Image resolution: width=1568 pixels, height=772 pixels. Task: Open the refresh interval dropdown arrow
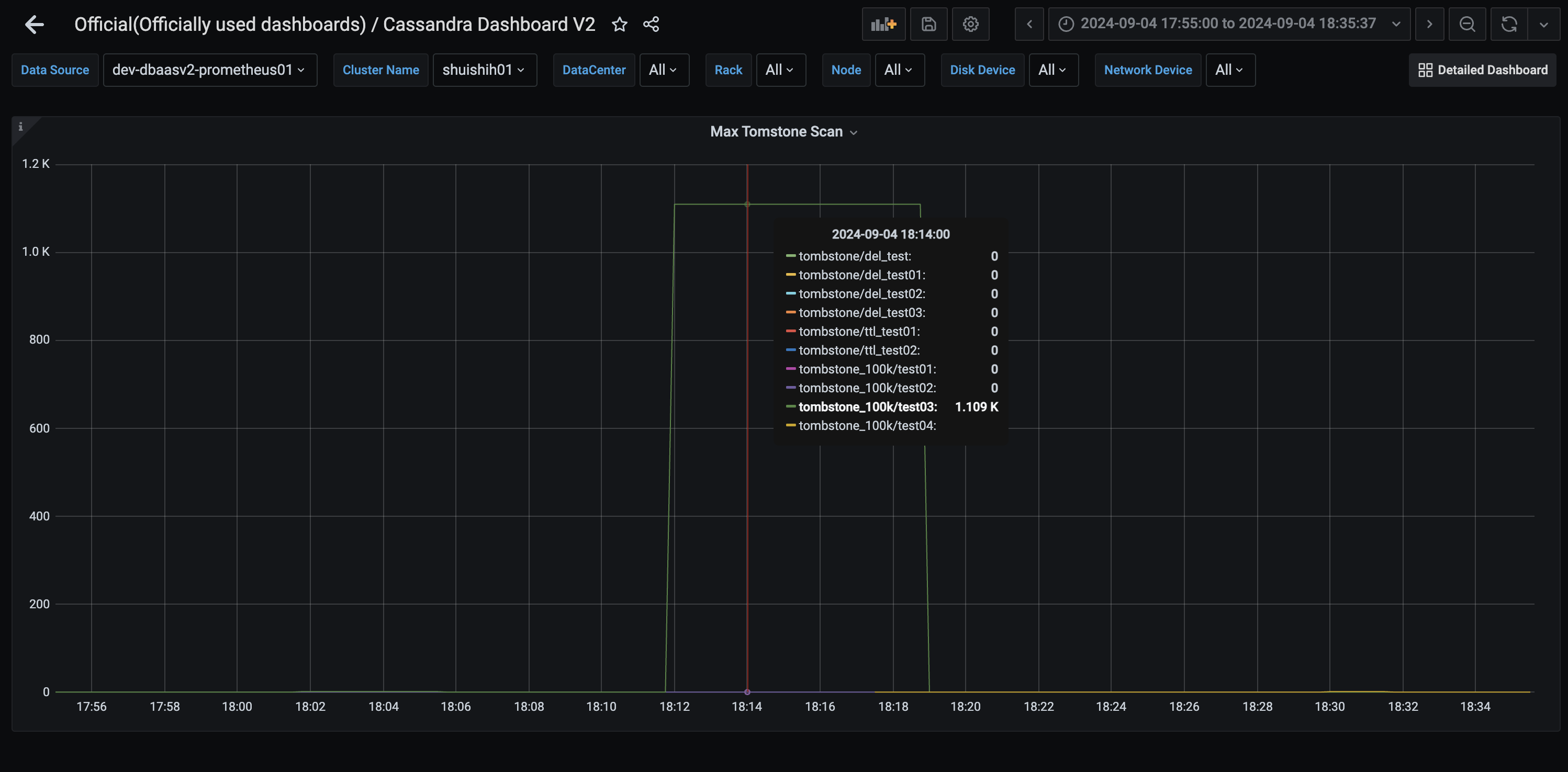[x=1543, y=25]
